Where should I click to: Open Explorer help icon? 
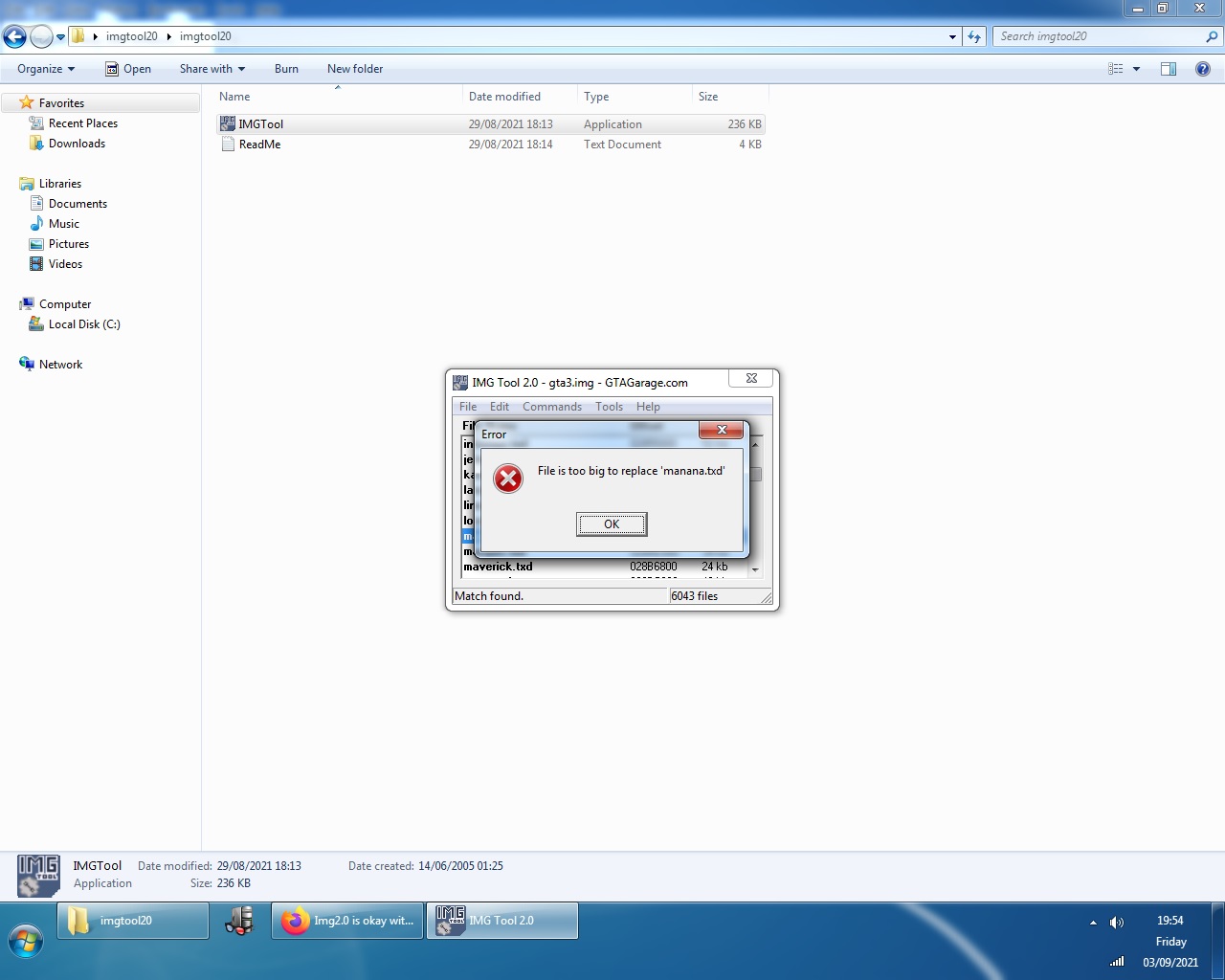click(1203, 69)
